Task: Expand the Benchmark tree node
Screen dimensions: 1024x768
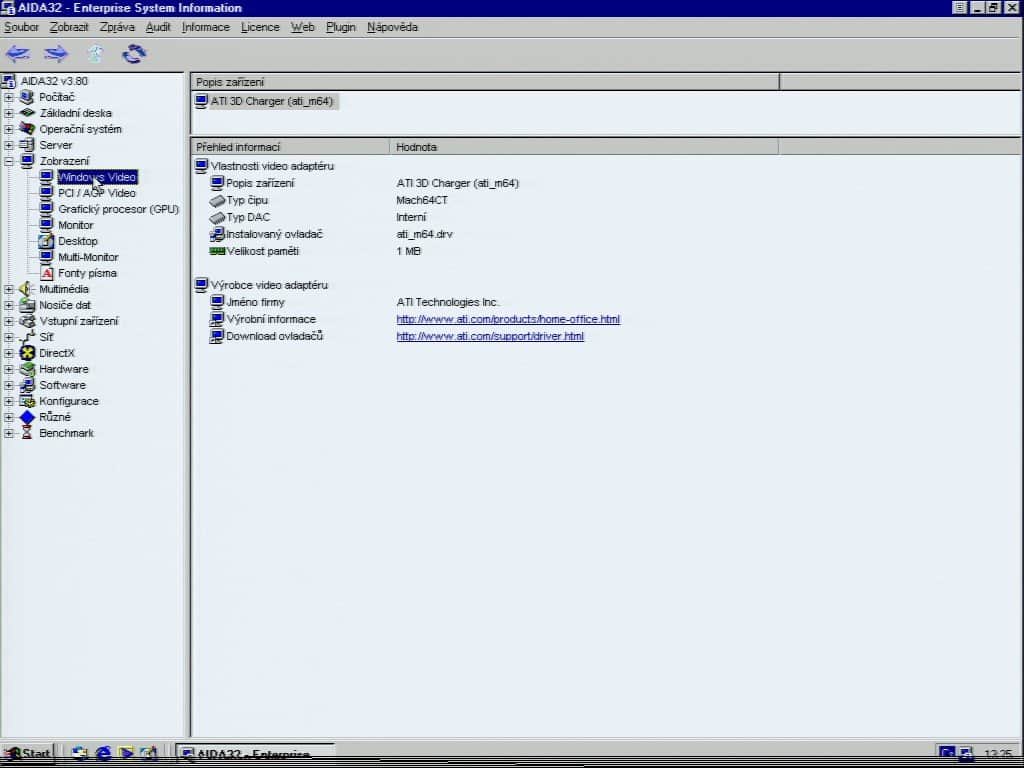Action: click(x=8, y=433)
